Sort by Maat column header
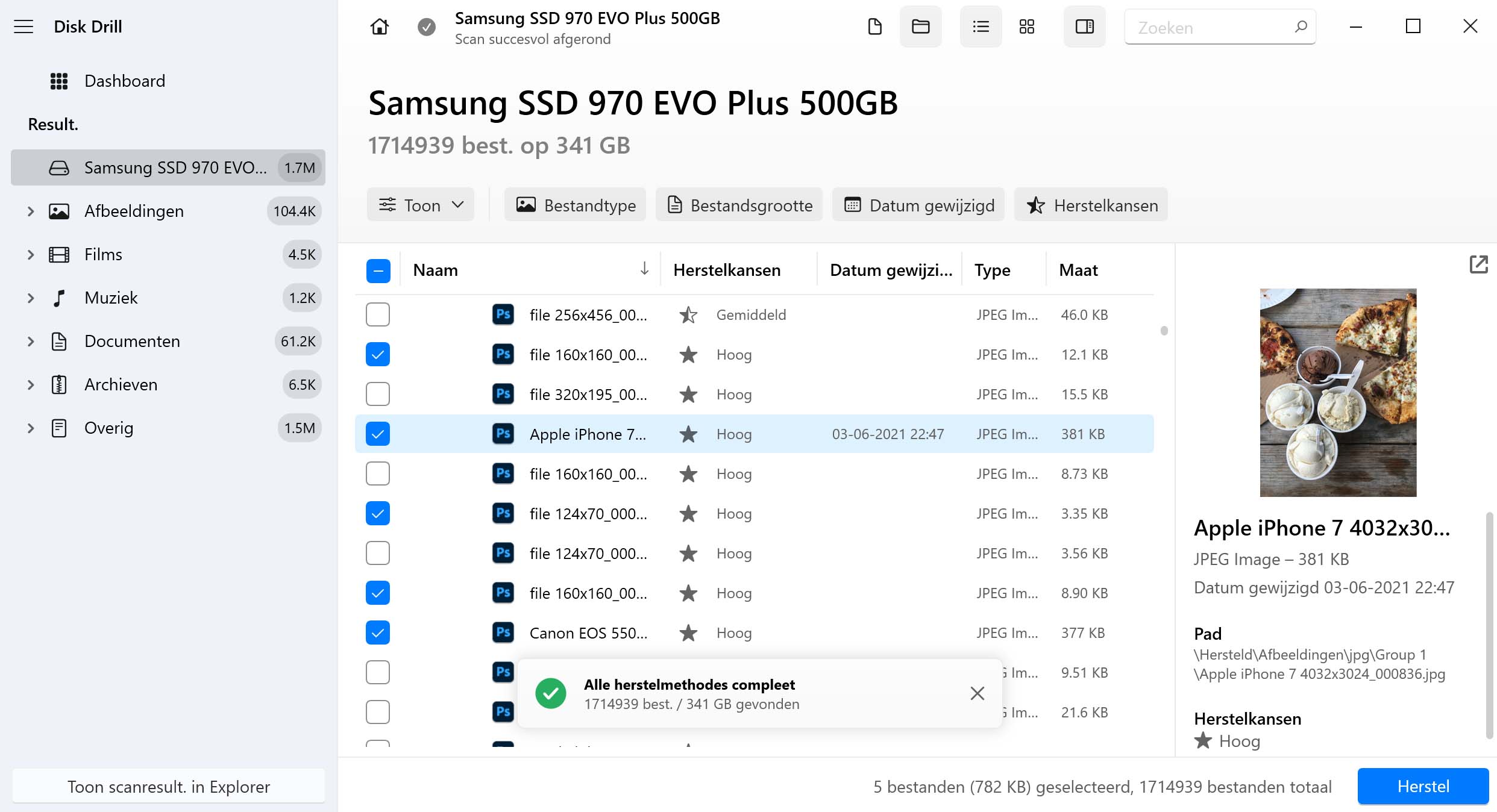 click(1078, 270)
